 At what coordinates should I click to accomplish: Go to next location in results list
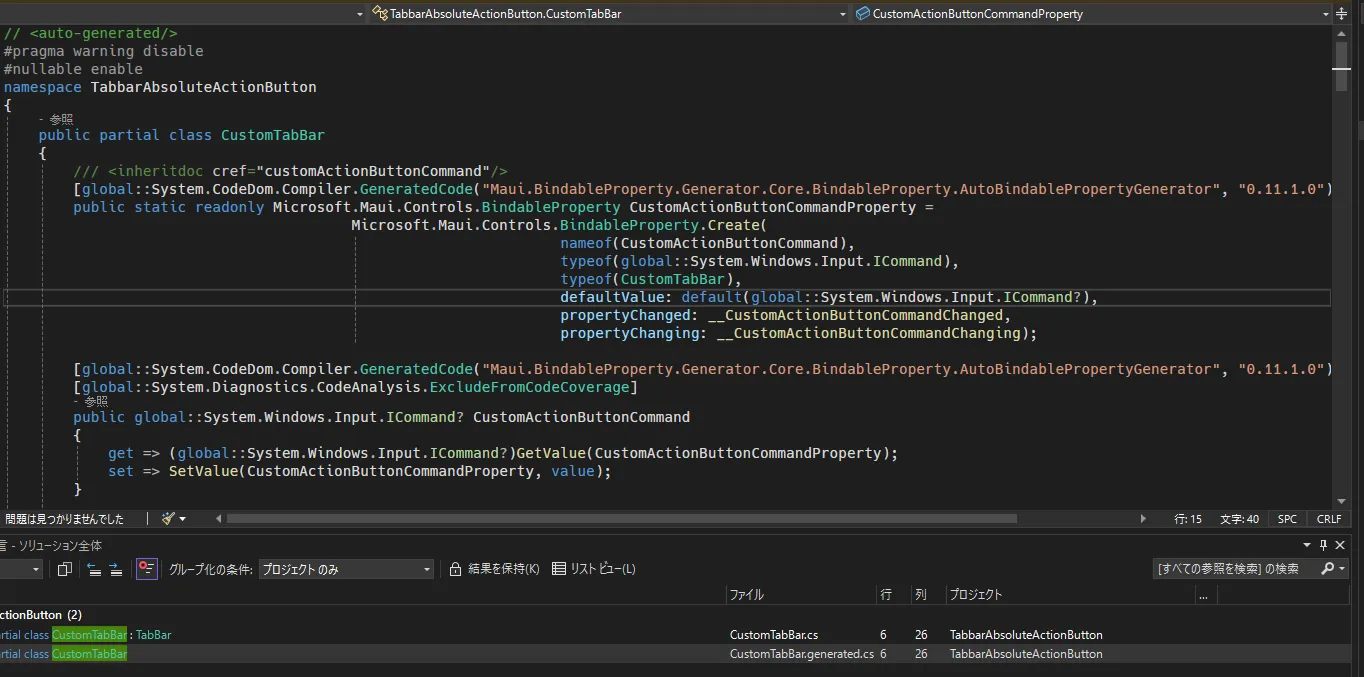point(116,569)
